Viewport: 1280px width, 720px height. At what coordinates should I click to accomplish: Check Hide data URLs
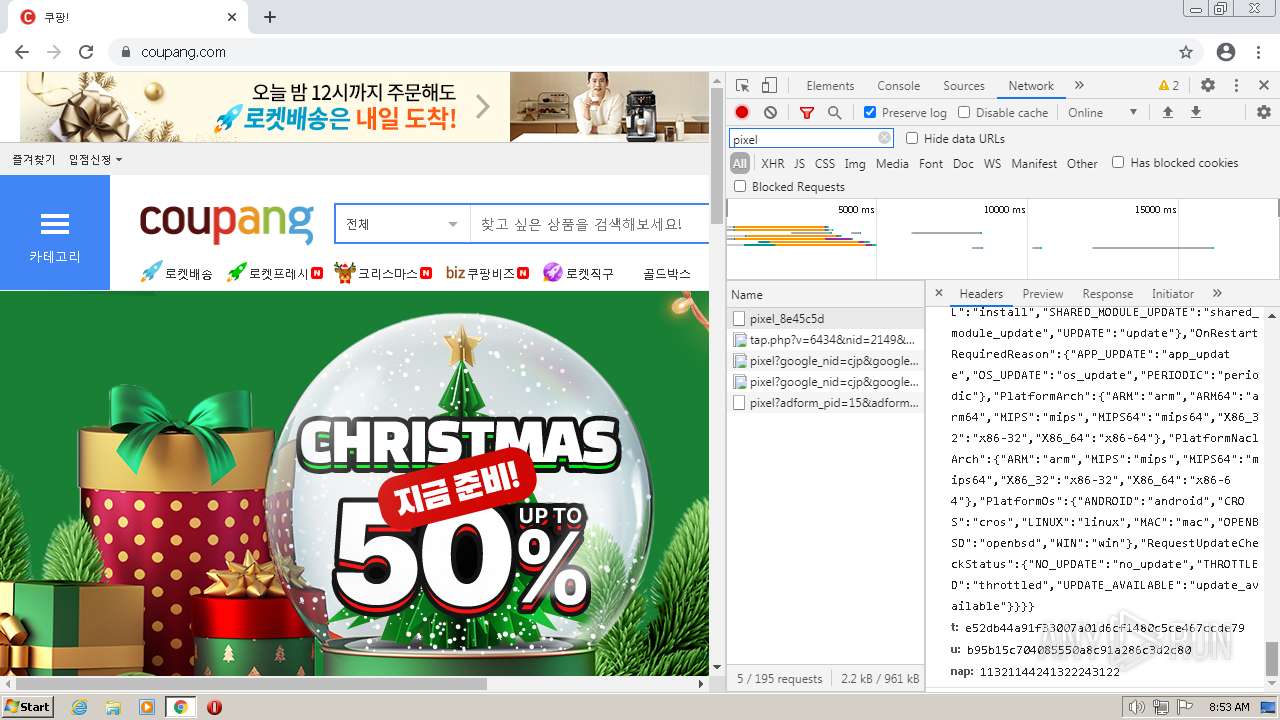point(912,139)
